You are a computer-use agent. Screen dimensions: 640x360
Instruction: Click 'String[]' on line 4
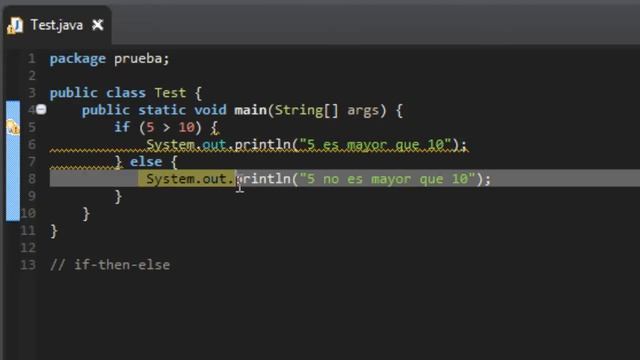306,110
